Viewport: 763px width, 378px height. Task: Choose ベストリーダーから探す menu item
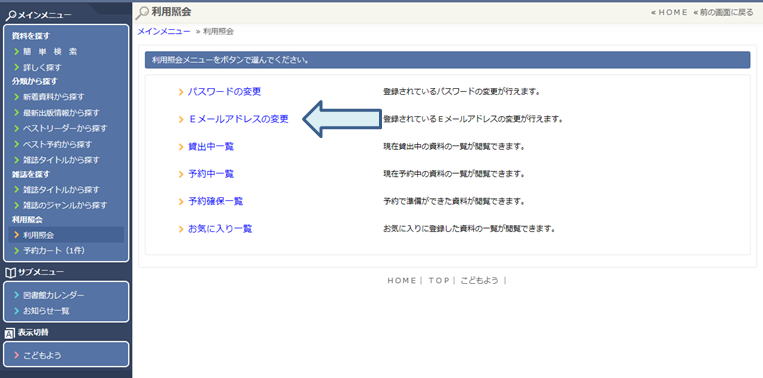[65, 128]
